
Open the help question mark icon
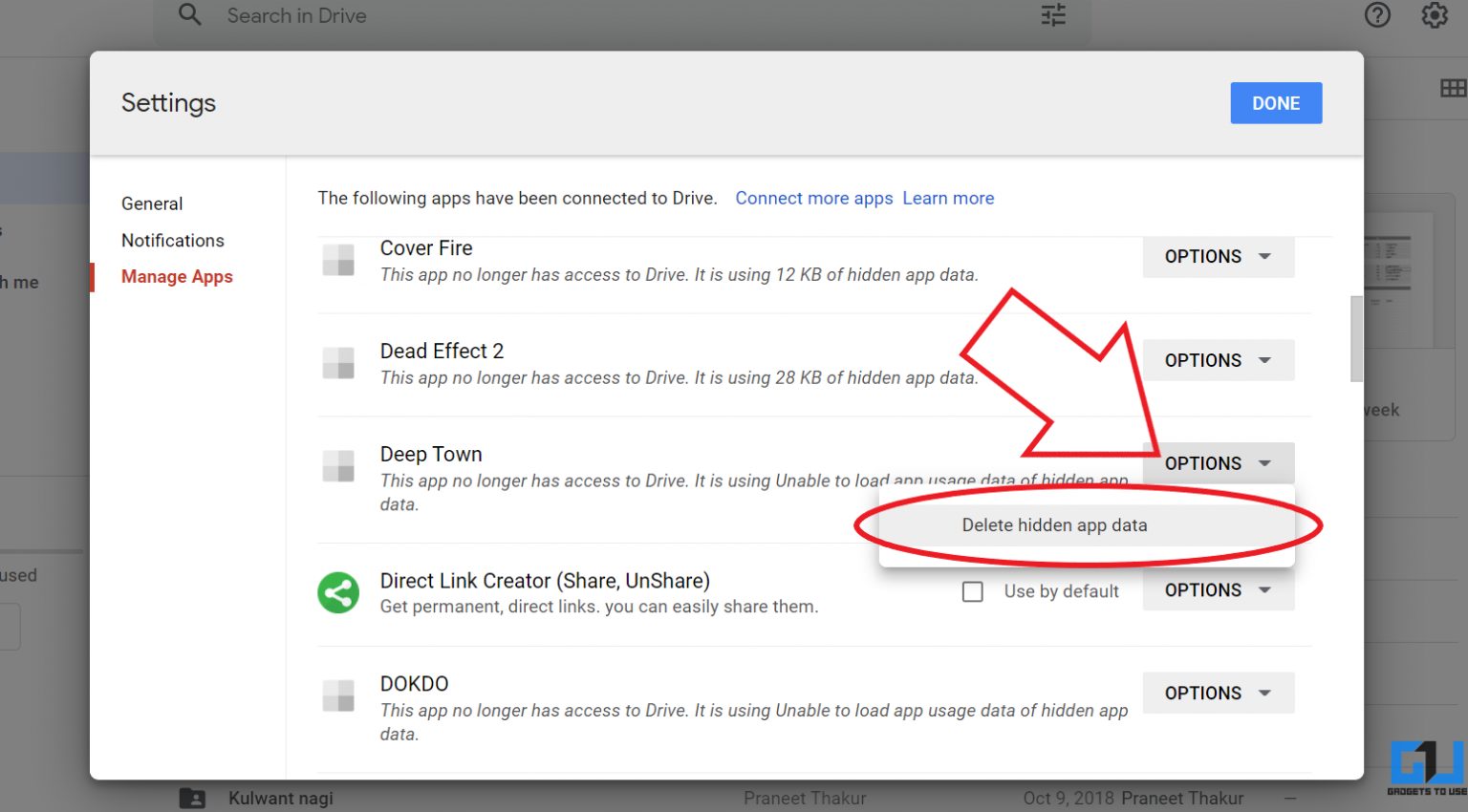point(1377,15)
